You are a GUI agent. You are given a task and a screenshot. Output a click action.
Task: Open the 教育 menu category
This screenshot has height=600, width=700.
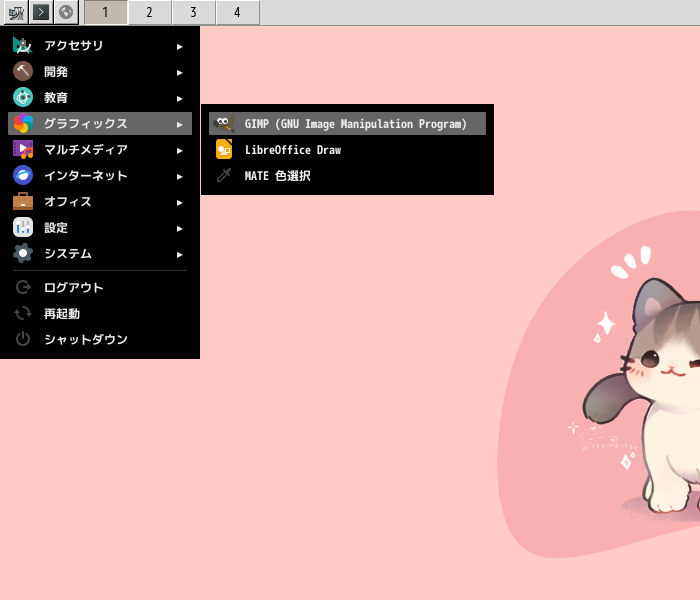[100, 98]
